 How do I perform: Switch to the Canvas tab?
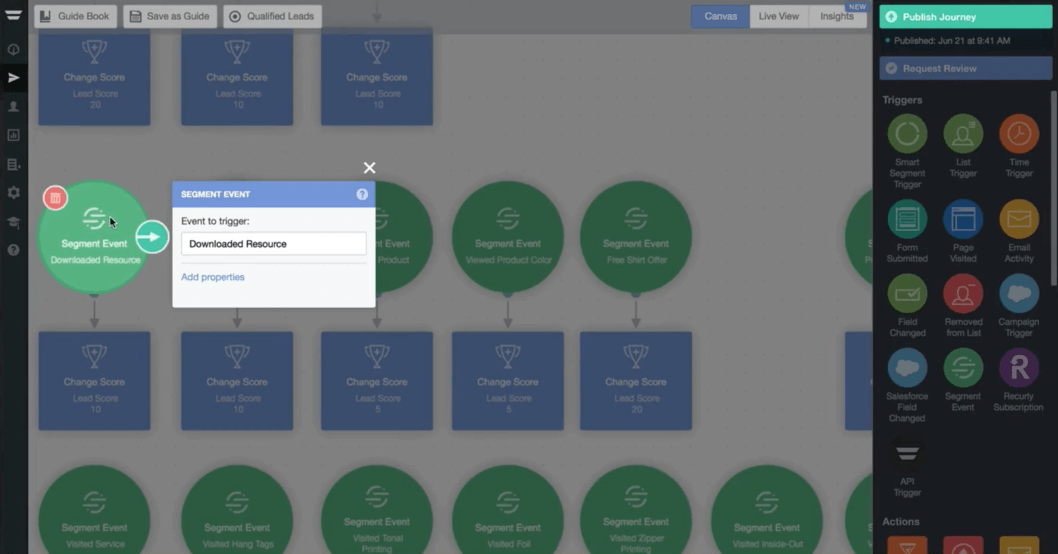[720, 16]
